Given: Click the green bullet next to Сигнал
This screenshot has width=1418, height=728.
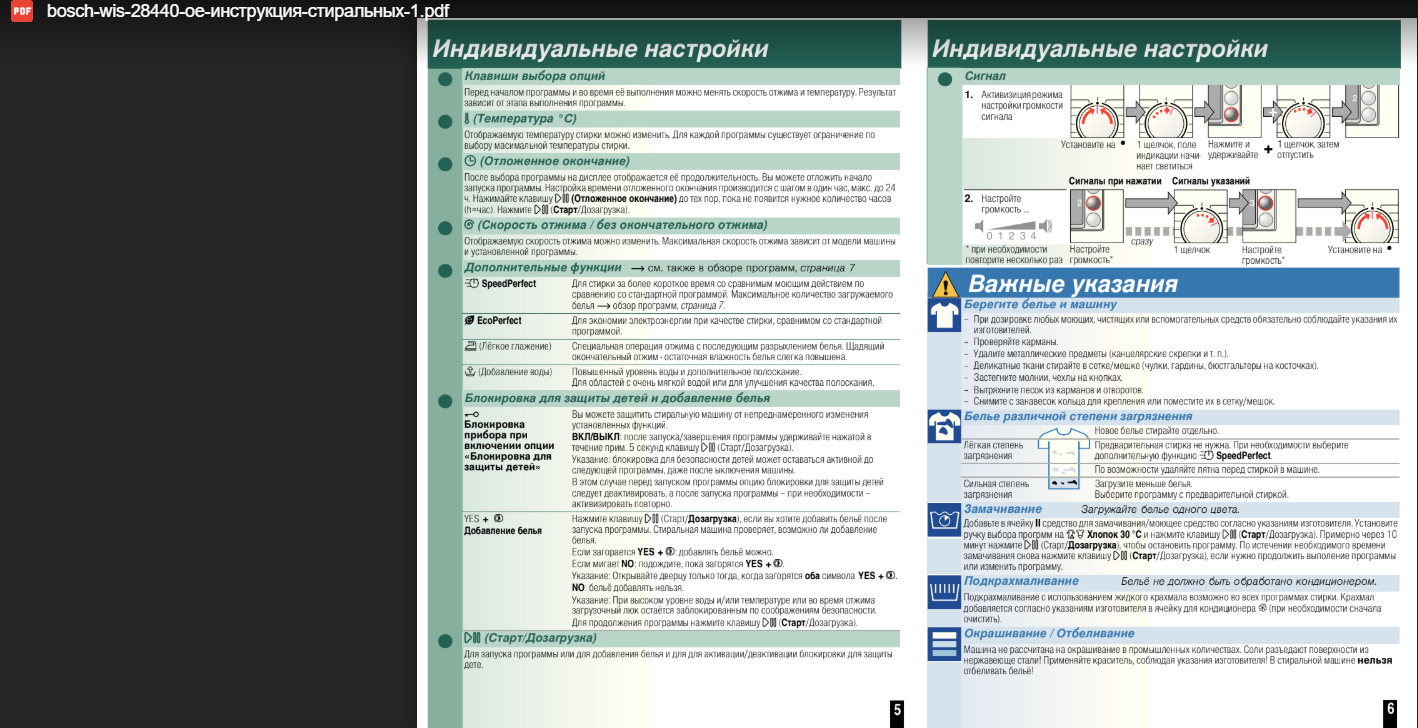Looking at the screenshot, I should pos(945,77).
